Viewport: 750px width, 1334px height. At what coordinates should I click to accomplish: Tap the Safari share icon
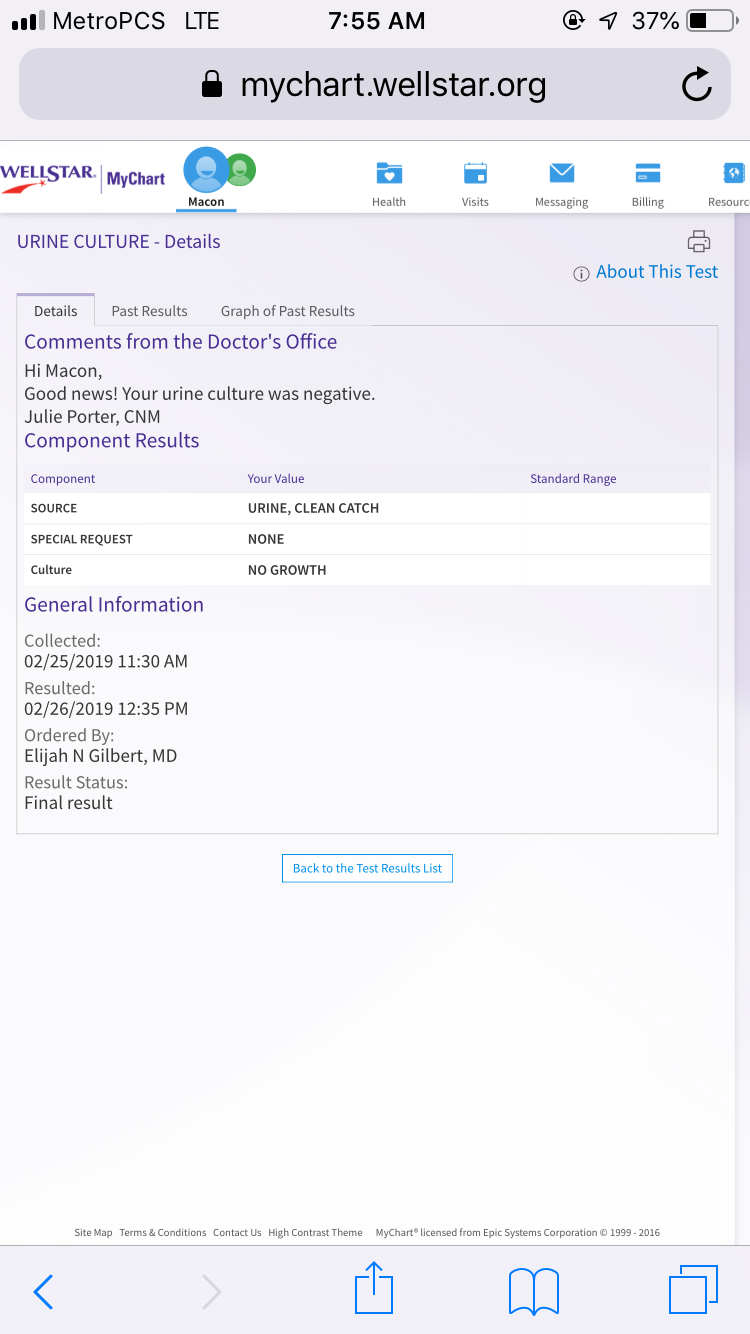(374, 1289)
